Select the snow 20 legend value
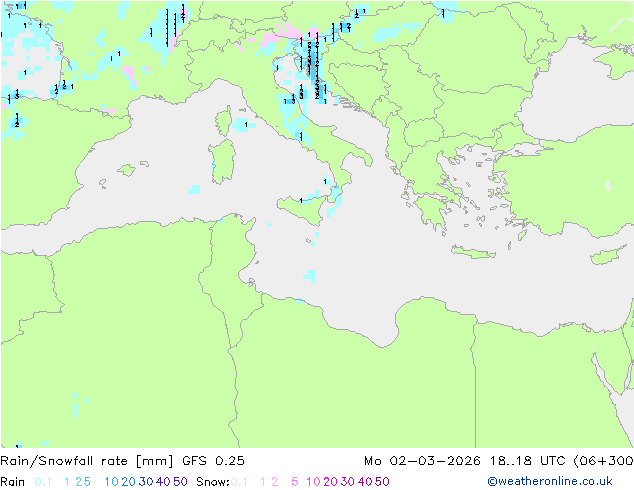This screenshot has height=490, width=634. 330,482
